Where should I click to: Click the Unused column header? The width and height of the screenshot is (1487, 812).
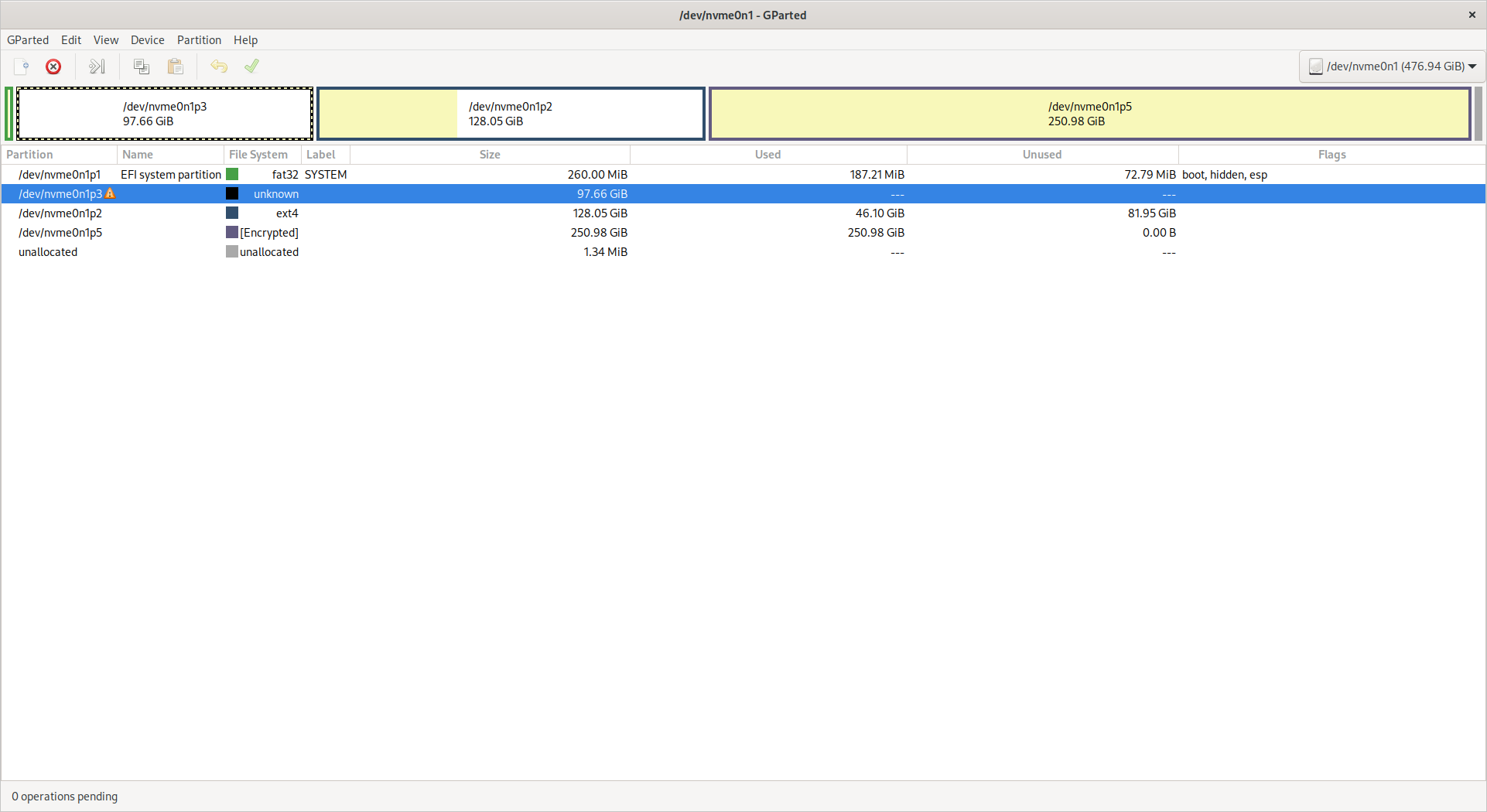(1042, 155)
